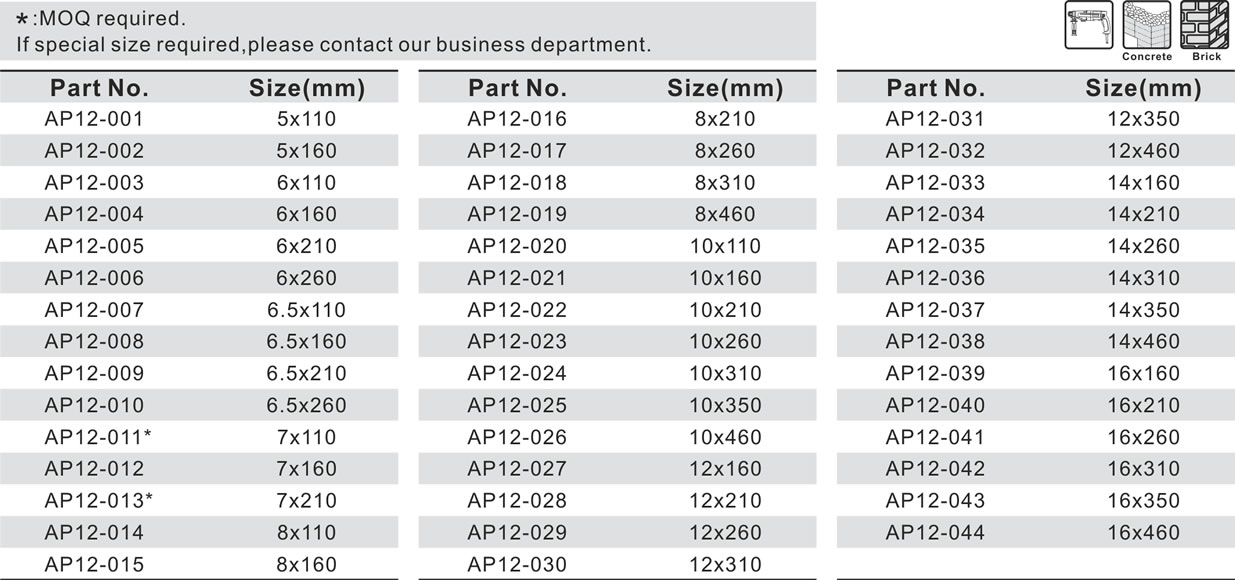Viewport: 1235px width, 580px height.
Task: Click the 16x460 size value
Action: (x=1143, y=532)
